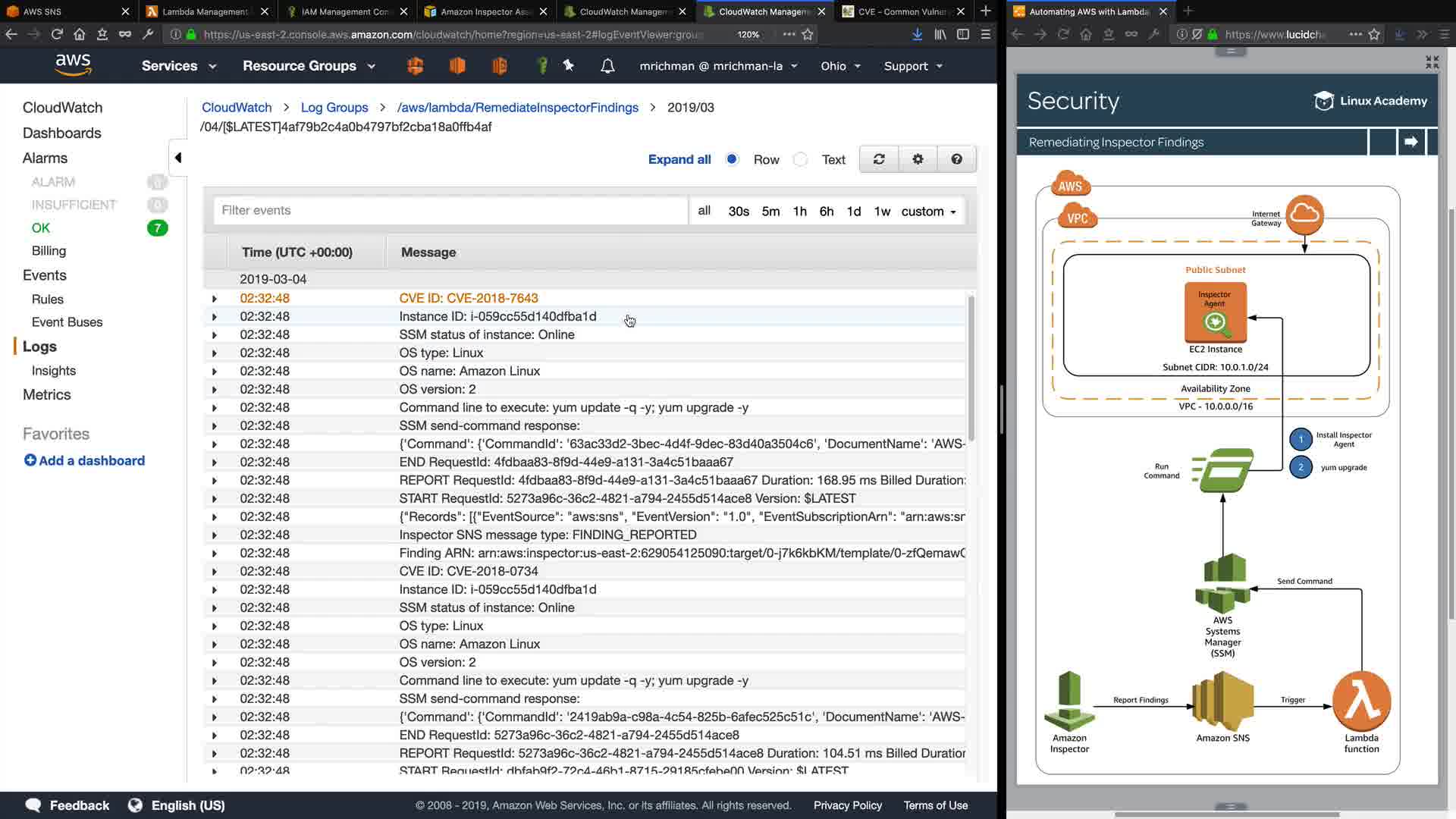Open the Log Groups breadcrumb link

[x=334, y=108]
